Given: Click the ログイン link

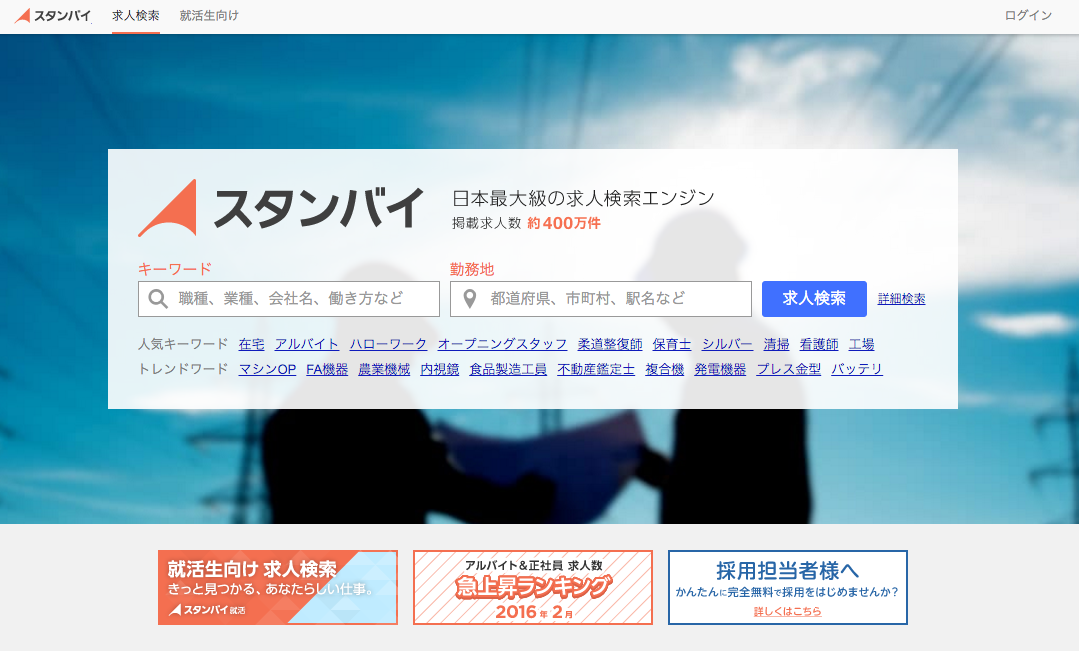Looking at the screenshot, I should coord(1028,16).
